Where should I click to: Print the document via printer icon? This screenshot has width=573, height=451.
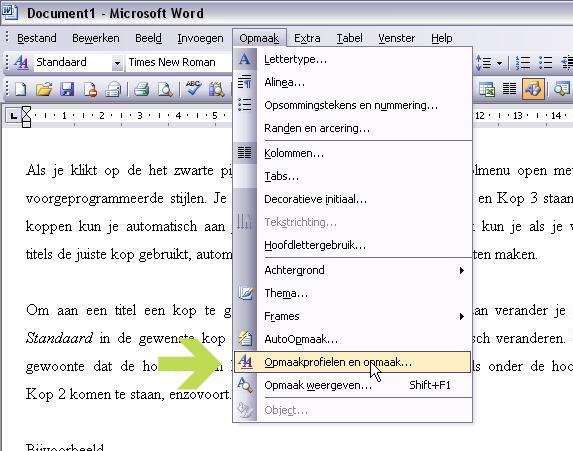[142, 89]
